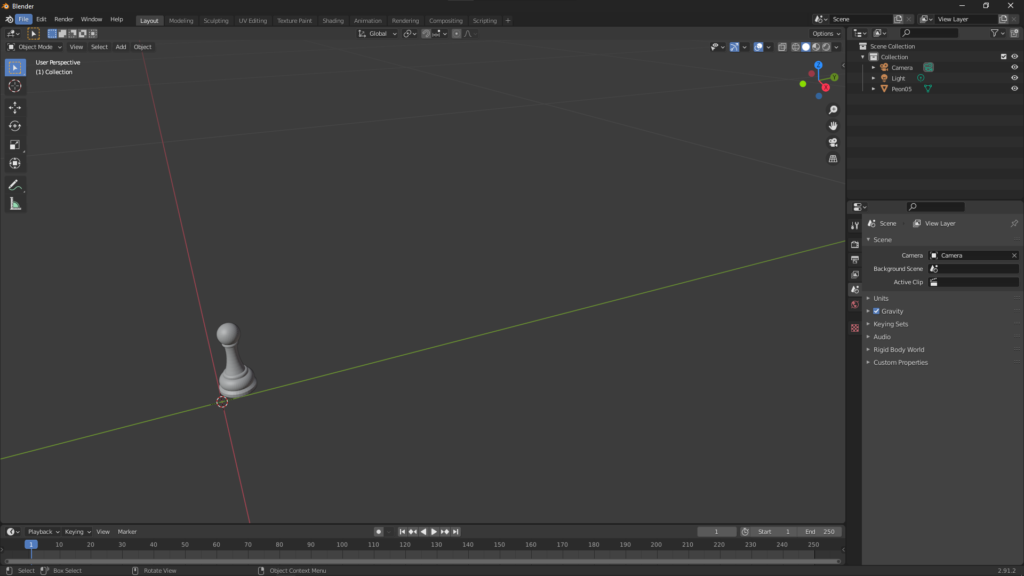Viewport: 1024px width, 576px height.
Task: Click the camera view icon in viewport
Action: coord(833,142)
